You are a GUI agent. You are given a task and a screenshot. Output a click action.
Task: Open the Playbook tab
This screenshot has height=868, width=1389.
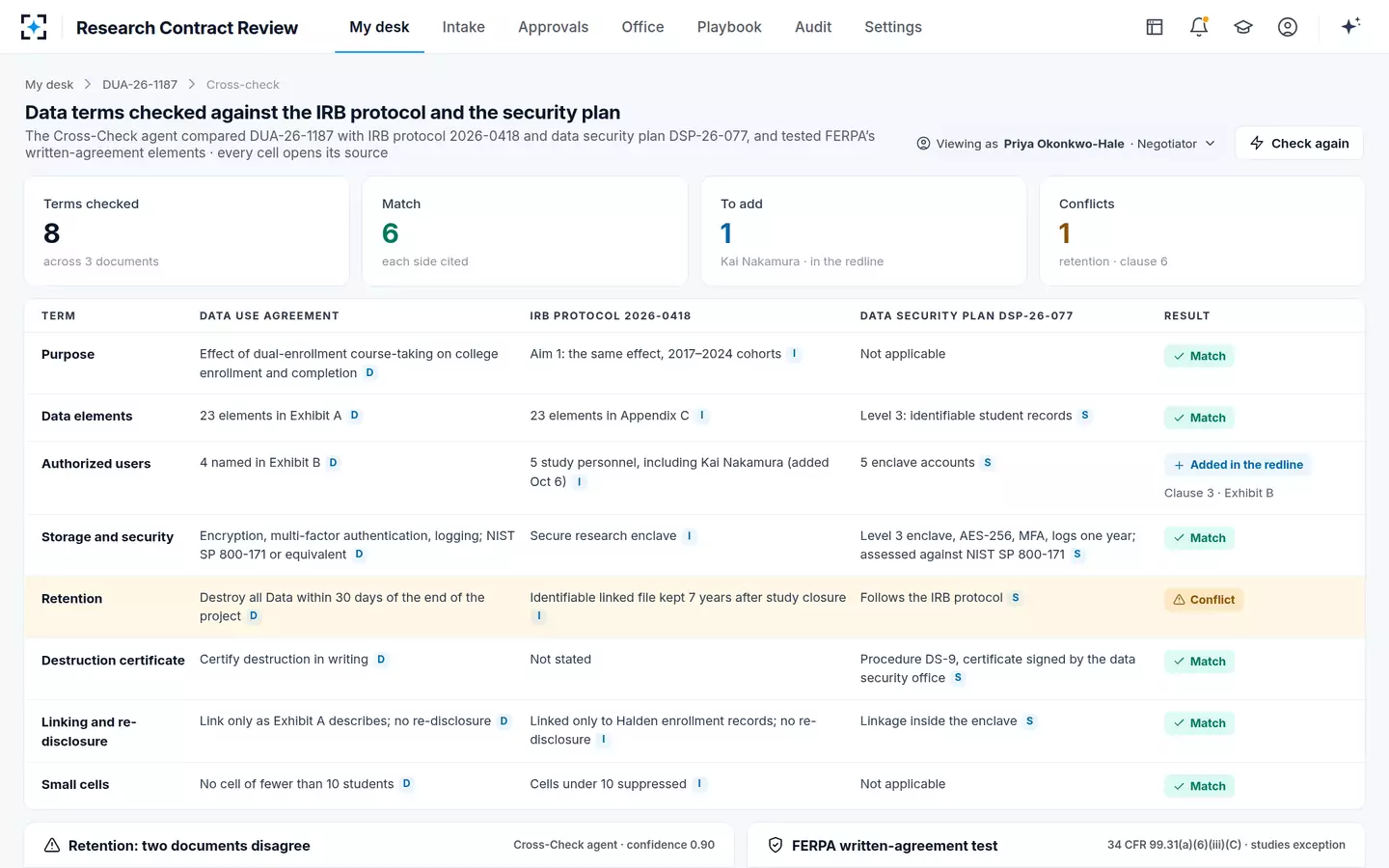[x=729, y=27]
